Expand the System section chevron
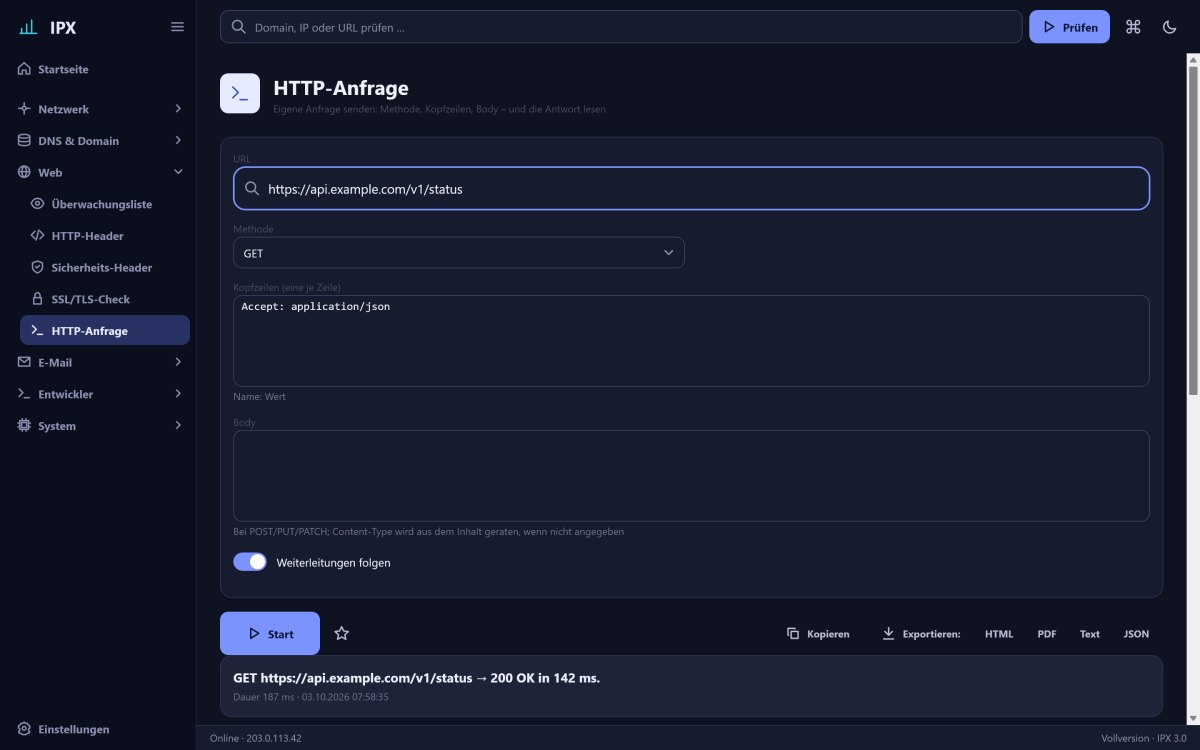This screenshot has width=1200, height=750. (178, 426)
